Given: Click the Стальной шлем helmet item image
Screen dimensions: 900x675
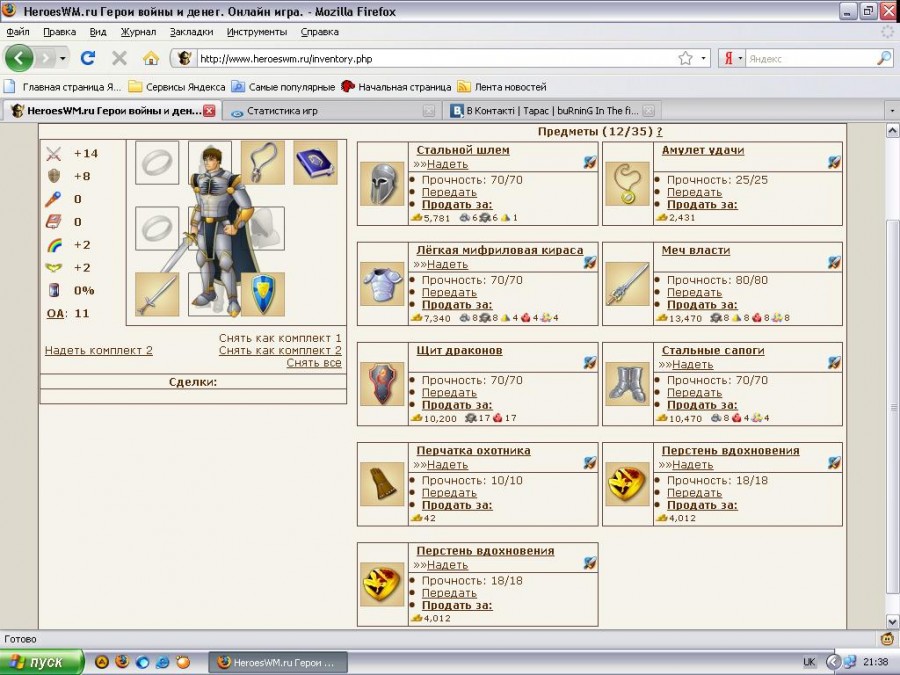Looking at the screenshot, I should (x=382, y=184).
